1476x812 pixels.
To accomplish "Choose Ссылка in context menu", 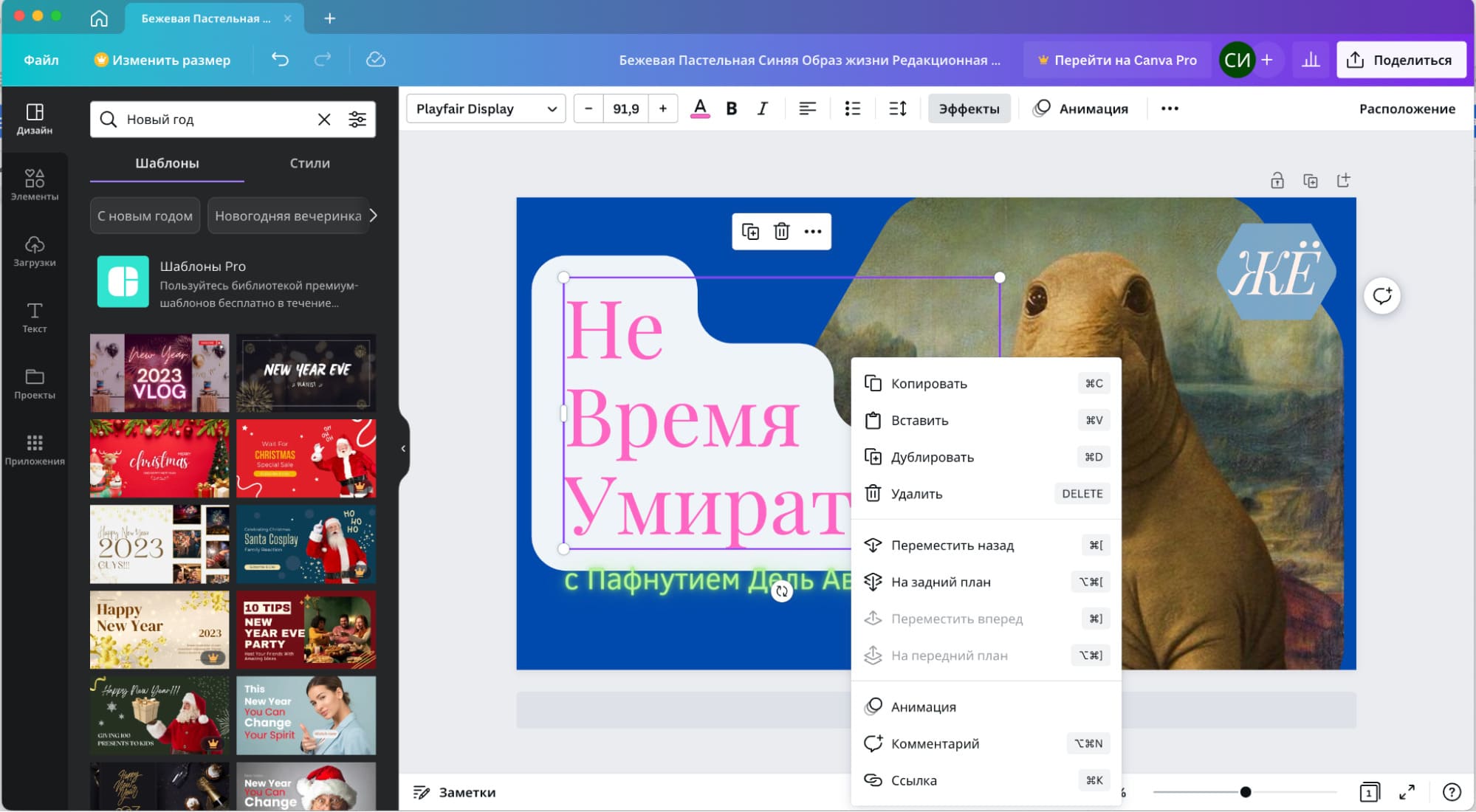I will click(986, 780).
